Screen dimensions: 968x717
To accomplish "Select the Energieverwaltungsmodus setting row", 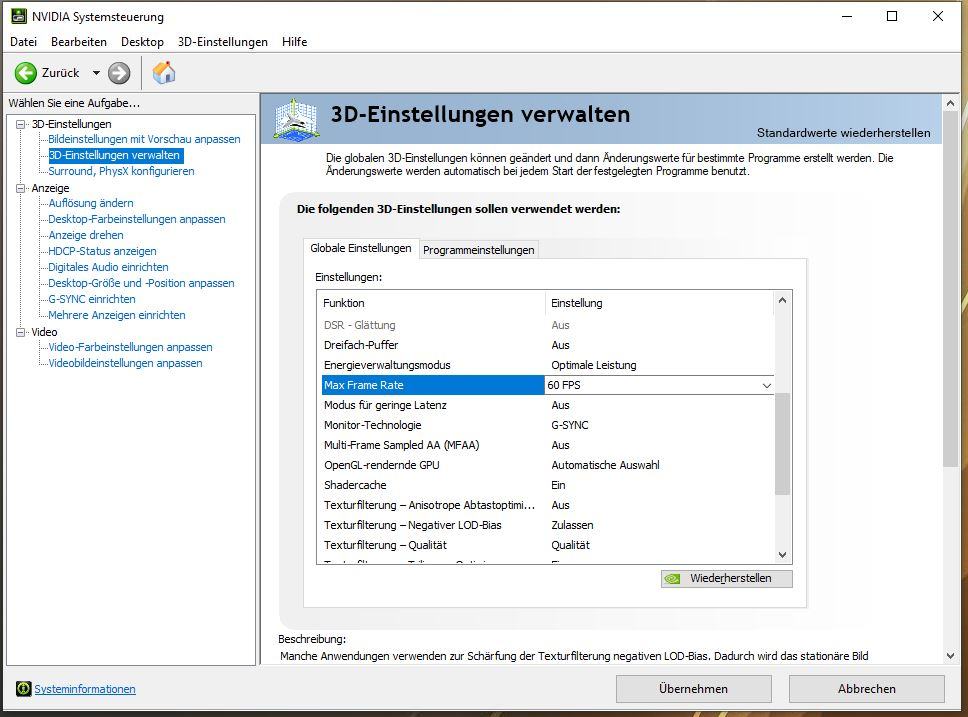I will point(548,365).
